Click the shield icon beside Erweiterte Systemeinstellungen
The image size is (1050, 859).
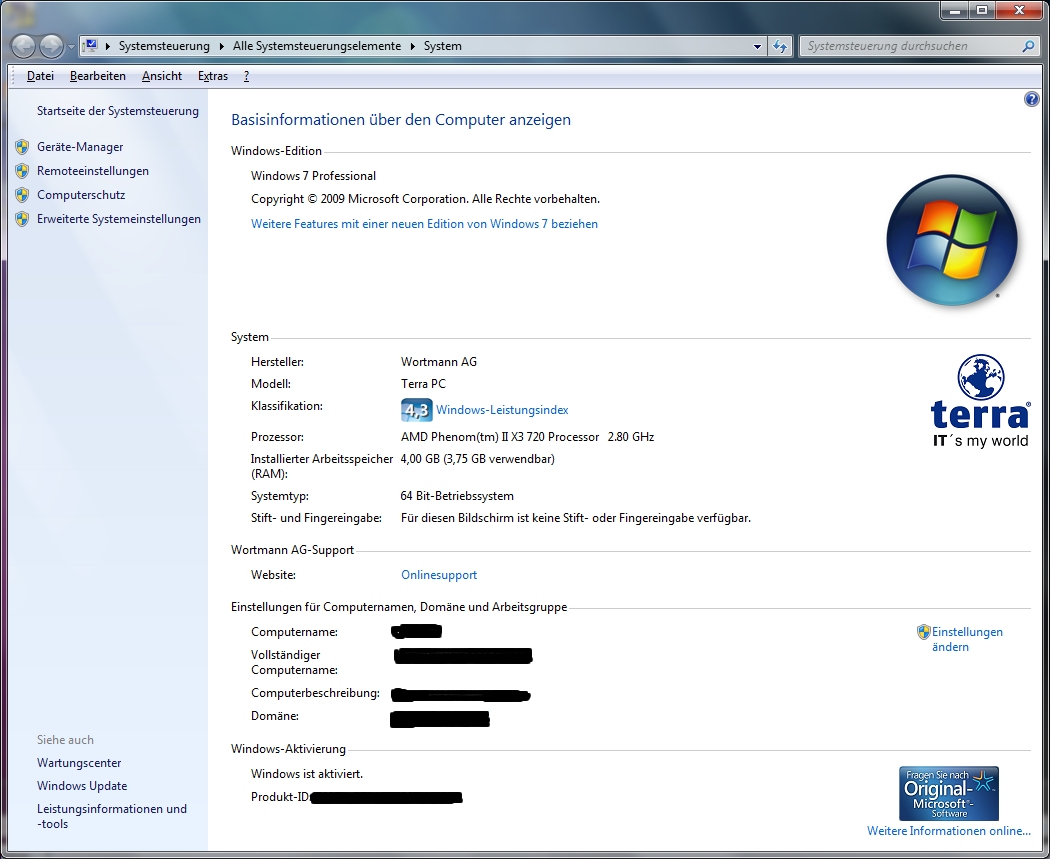22,220
